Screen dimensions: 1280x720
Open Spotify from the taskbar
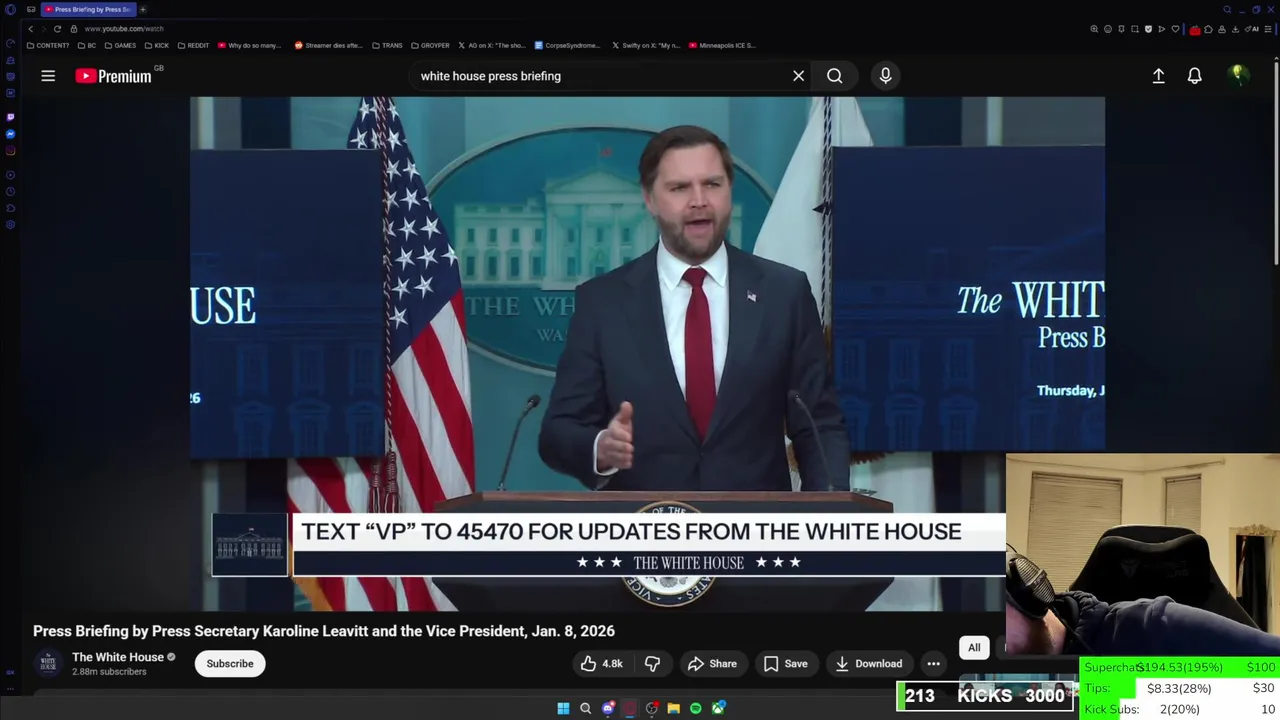coord(696,708)
